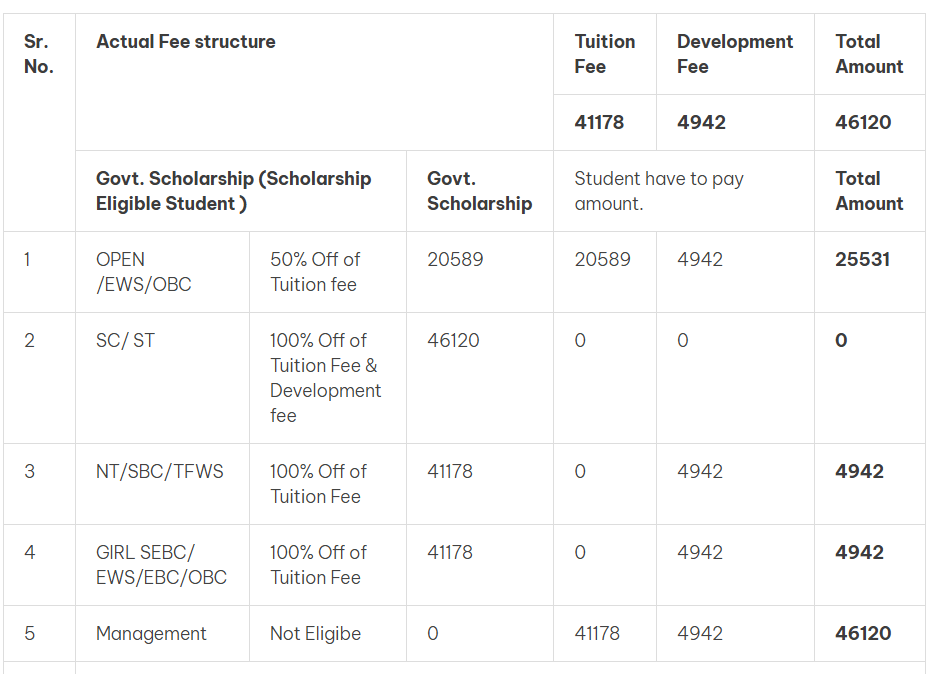Click '50% Off of Tuition fee' cell
Viewport: 941px width, 674px height.
314,272
